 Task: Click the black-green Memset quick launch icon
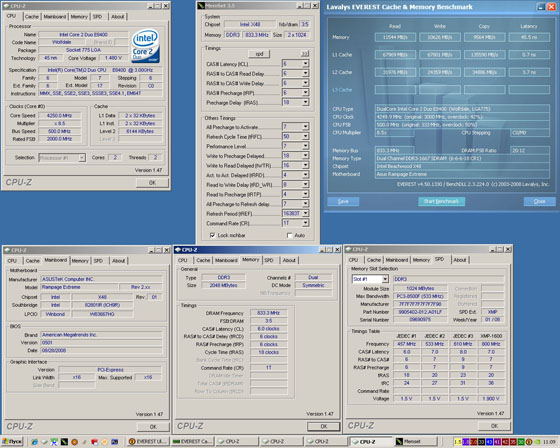[x=64, y=442]
